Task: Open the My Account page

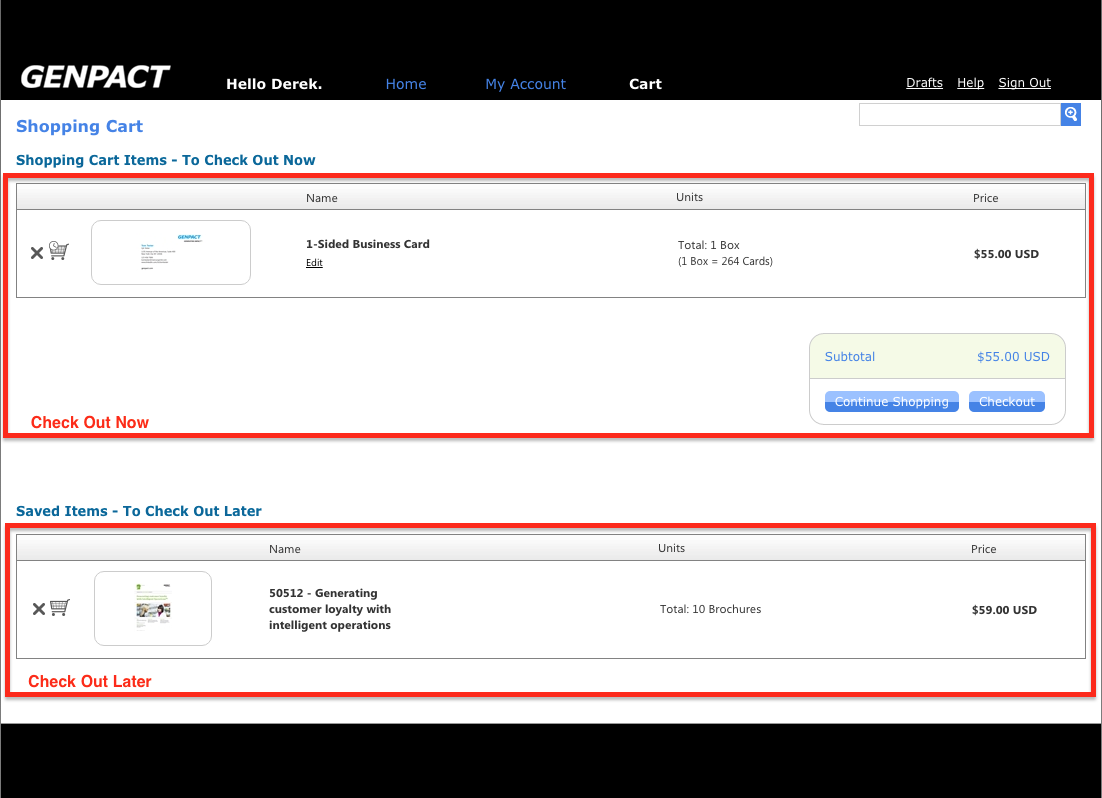Action: (x=525, y=84)
